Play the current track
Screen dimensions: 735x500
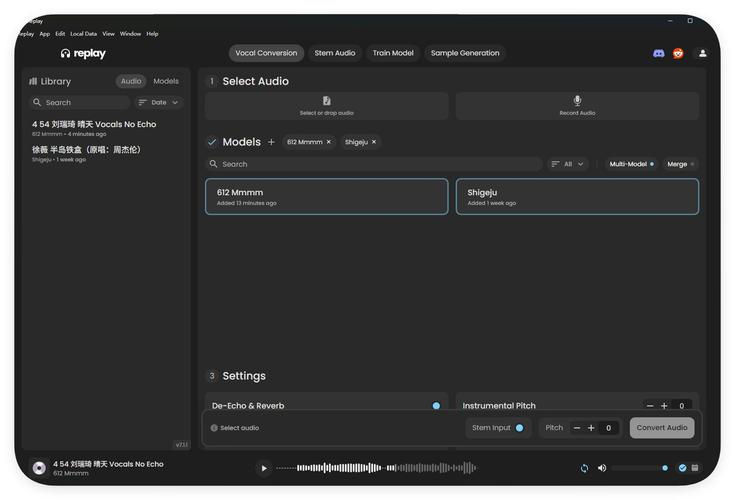click(x=264, y=468)
